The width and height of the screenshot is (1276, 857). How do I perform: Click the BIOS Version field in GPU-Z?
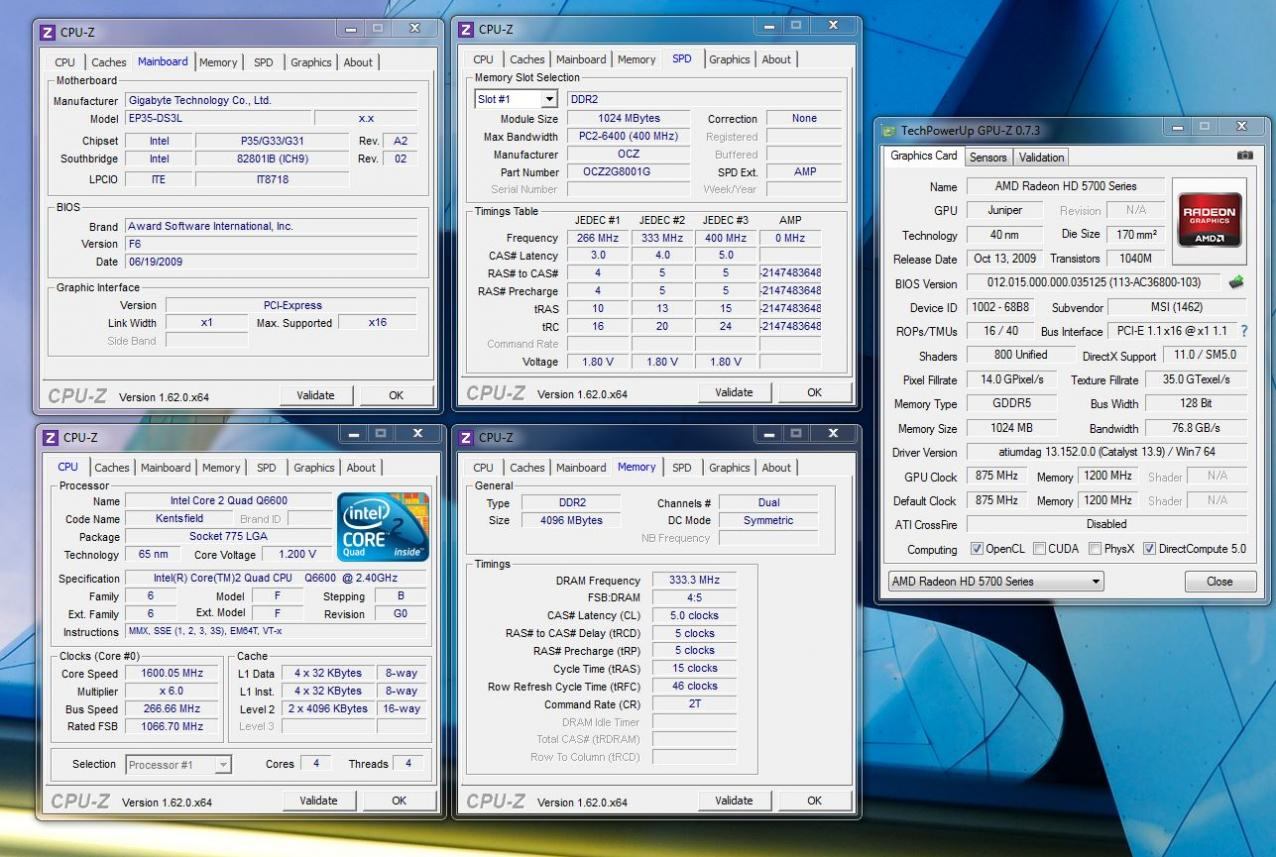[1095, 283]
